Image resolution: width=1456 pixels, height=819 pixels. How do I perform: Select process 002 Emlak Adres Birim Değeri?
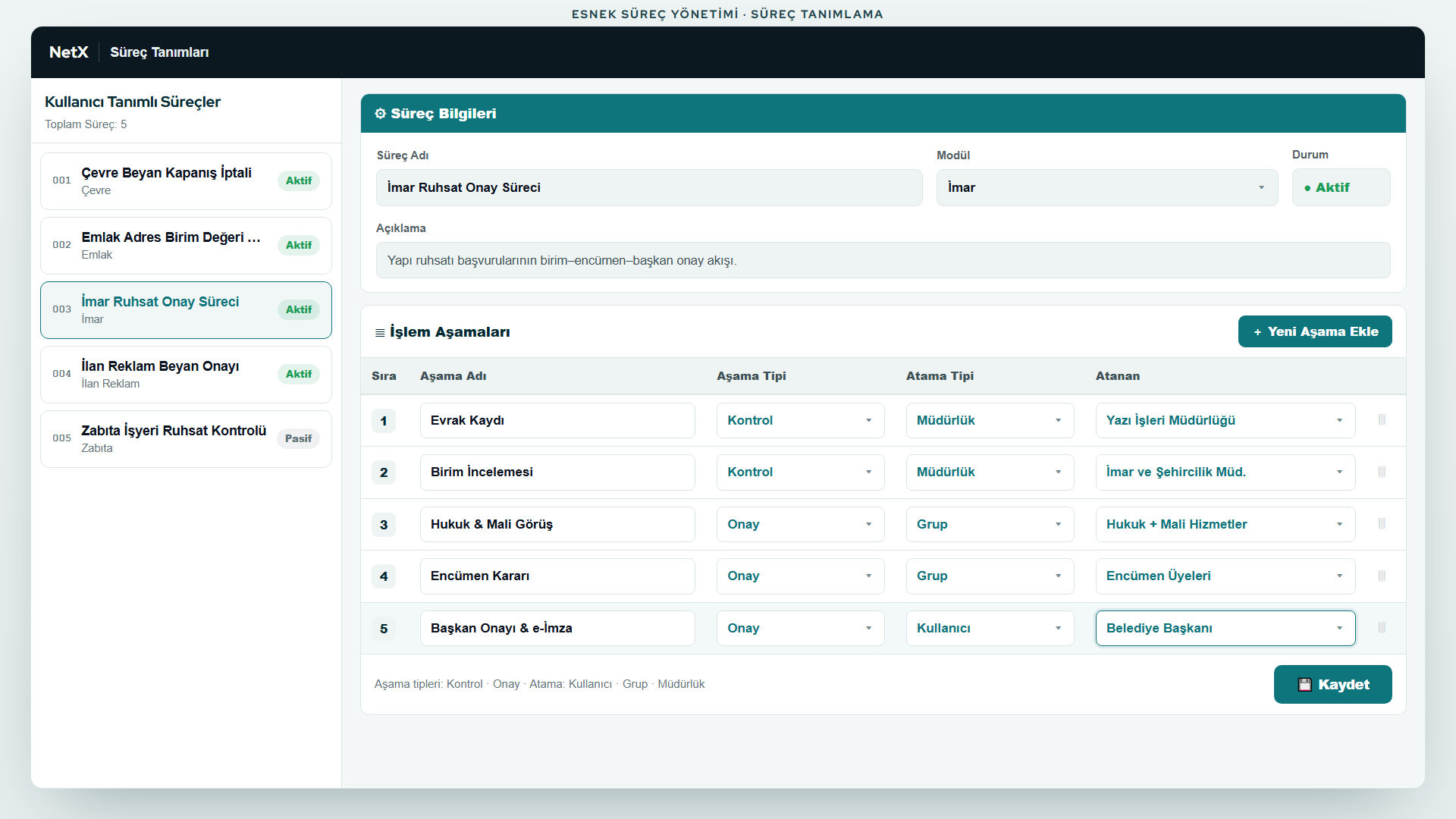tap(186, 246)
